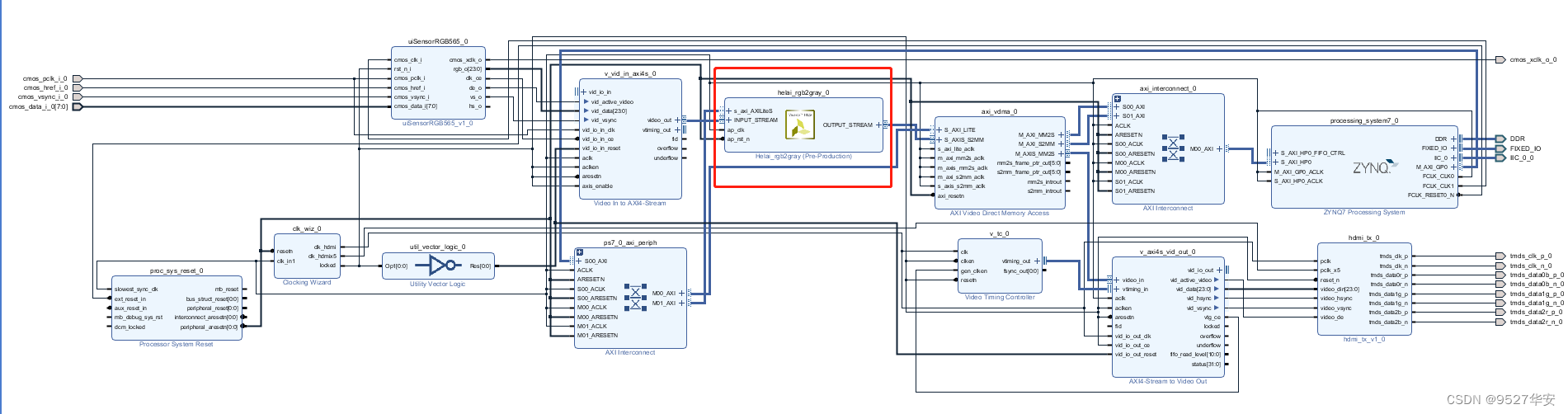1568x414 pixels.
Task: Select the cmos_pclk_i_0 input port symbol
Action: point(78,79)
